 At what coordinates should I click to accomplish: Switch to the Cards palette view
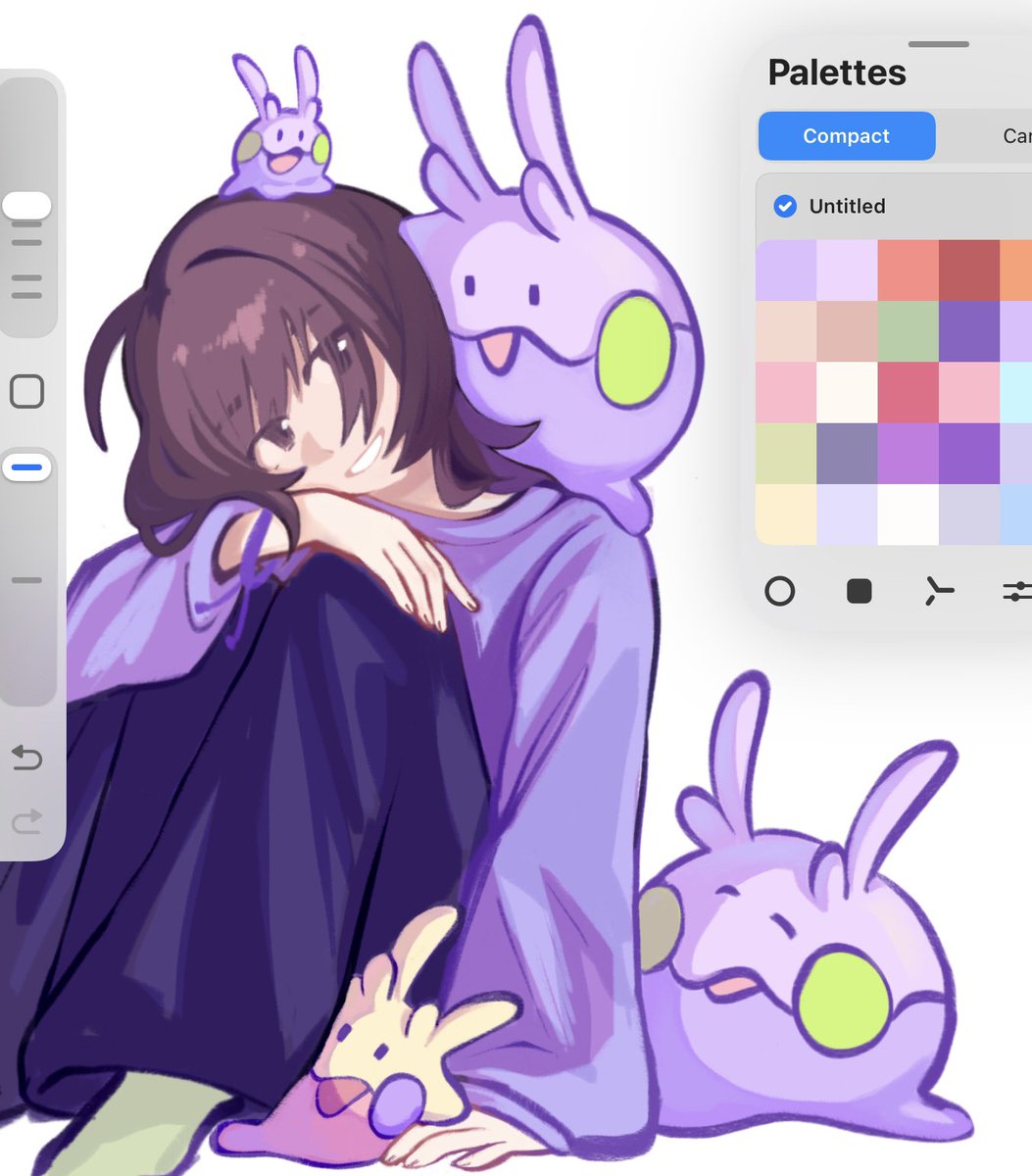pos(1016,136)
